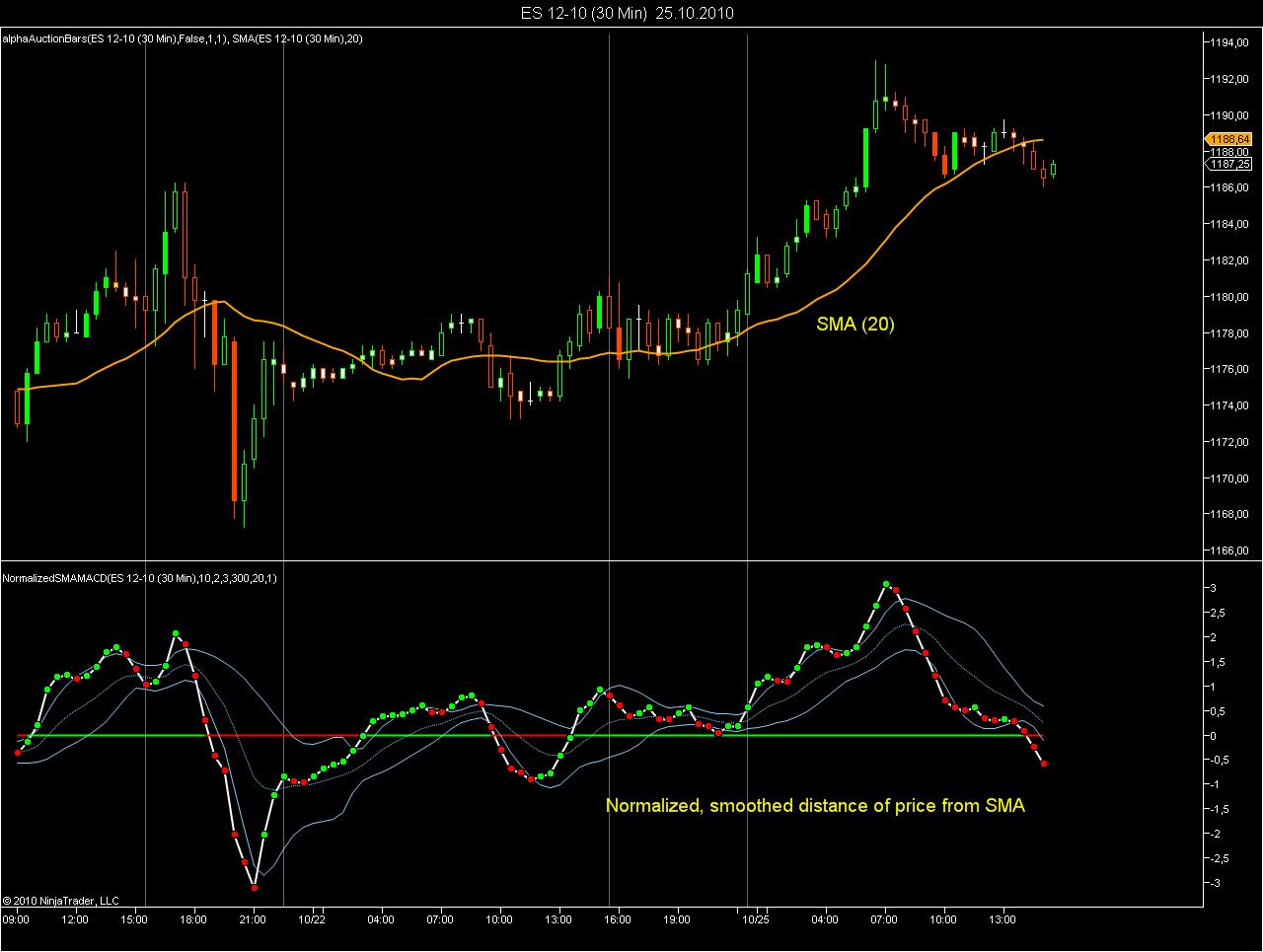
Task: Click the 10/25 date label on time axis
Action: 756,920
